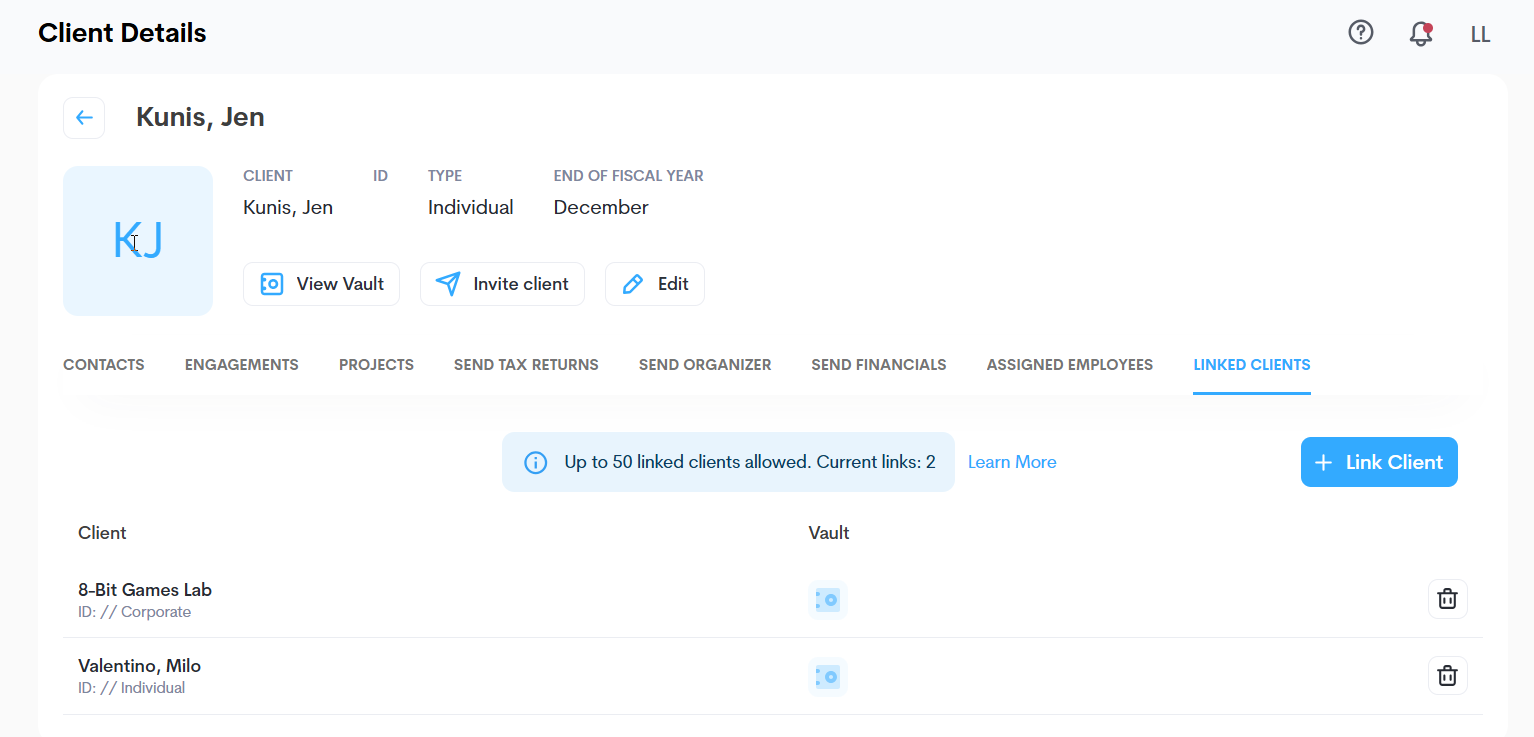Click Invite client button

502,284
